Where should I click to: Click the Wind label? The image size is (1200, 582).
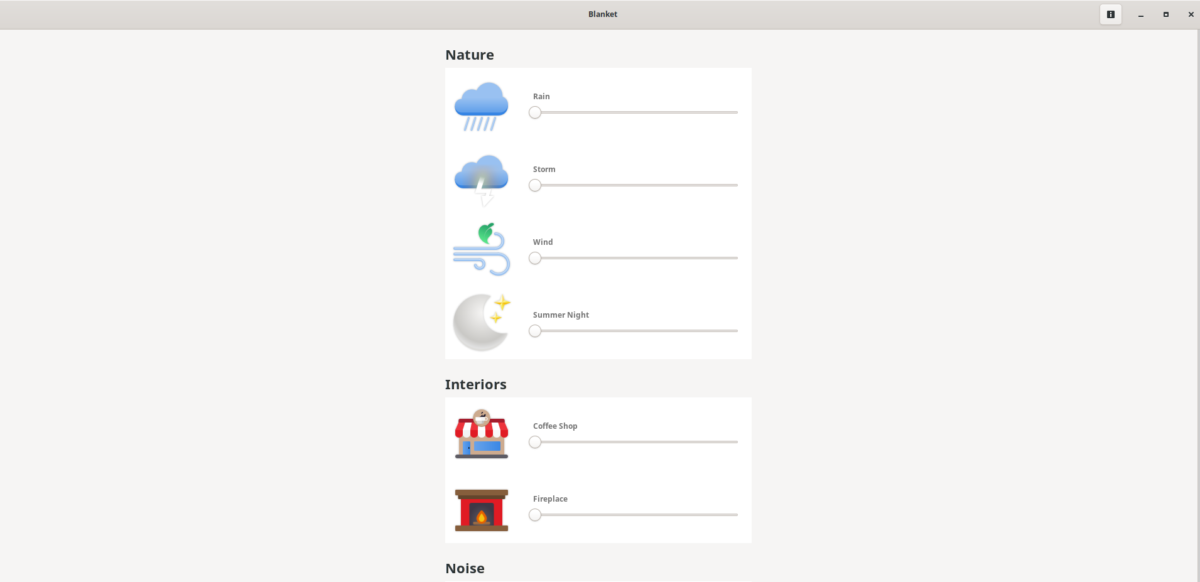click(x=543, y=242)
